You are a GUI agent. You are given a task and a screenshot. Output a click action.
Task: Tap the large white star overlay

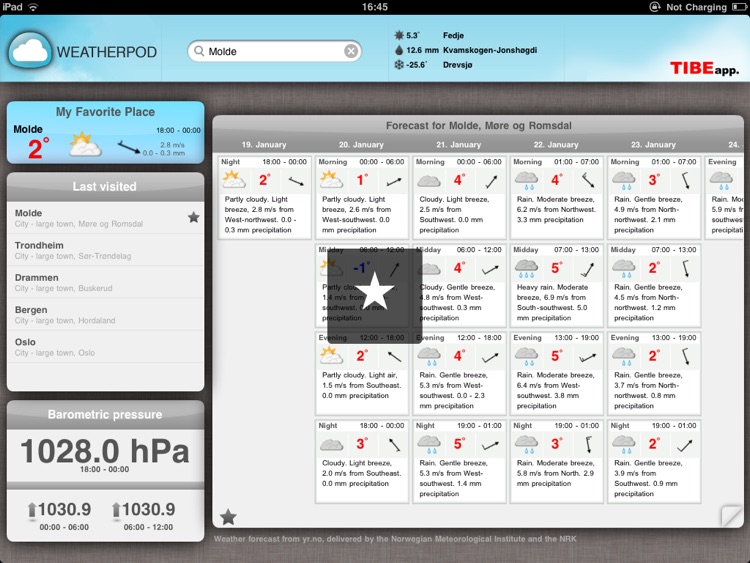pyautogui.click(x=375, y=292)
